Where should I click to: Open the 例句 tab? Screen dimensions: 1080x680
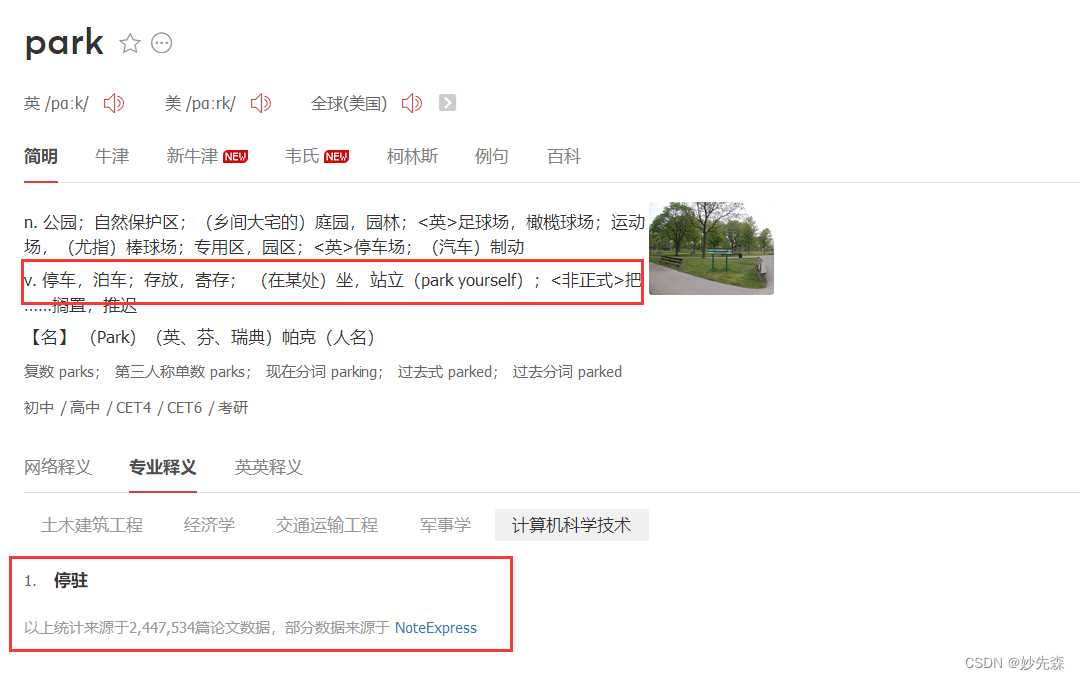coord(491,156)
